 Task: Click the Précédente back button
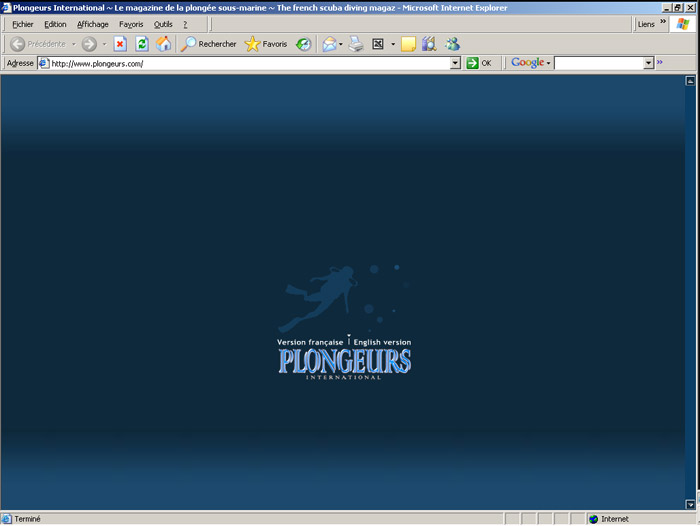[38, 44]
